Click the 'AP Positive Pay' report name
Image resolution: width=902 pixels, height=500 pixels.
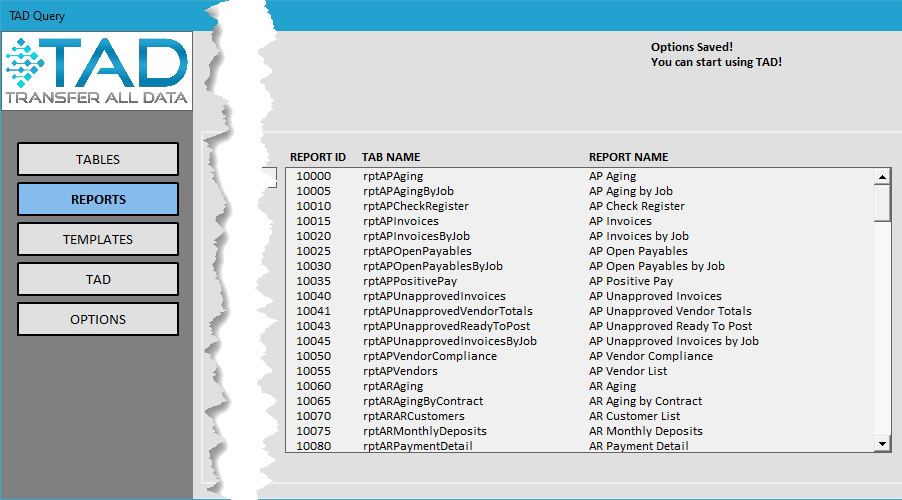pos(630,281)
